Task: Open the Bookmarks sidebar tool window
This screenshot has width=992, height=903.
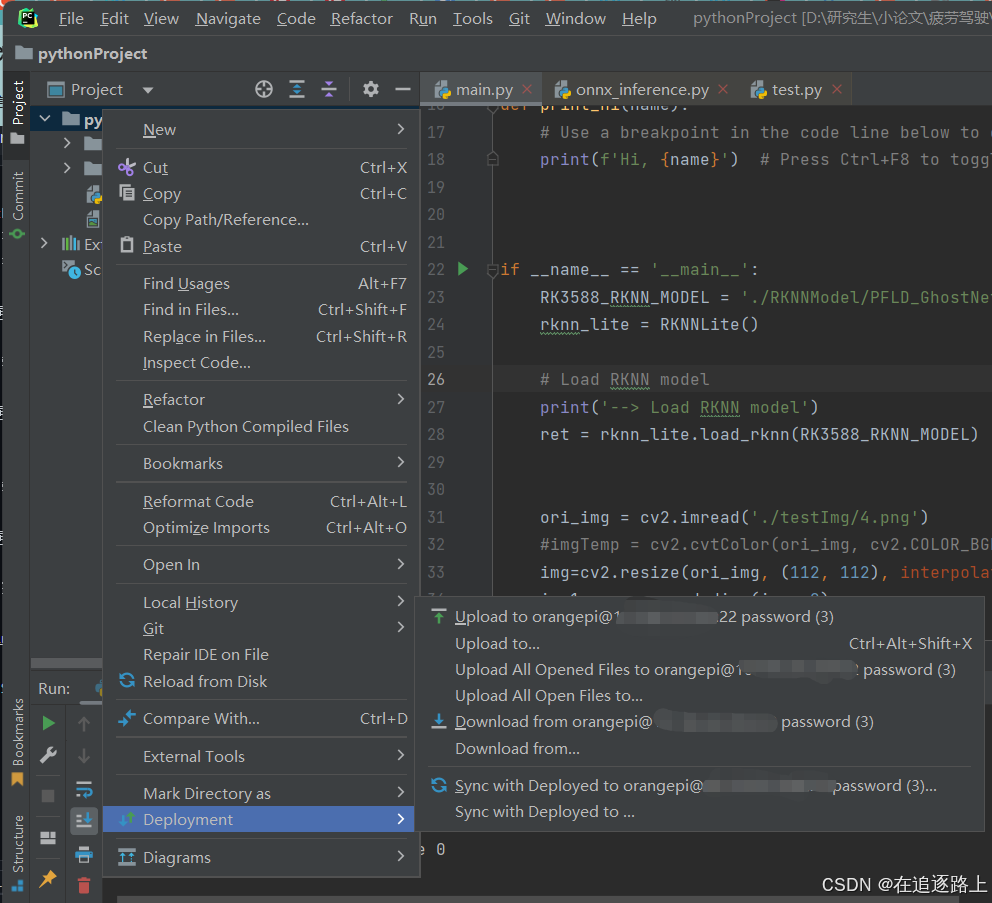Action: (18, 742)
